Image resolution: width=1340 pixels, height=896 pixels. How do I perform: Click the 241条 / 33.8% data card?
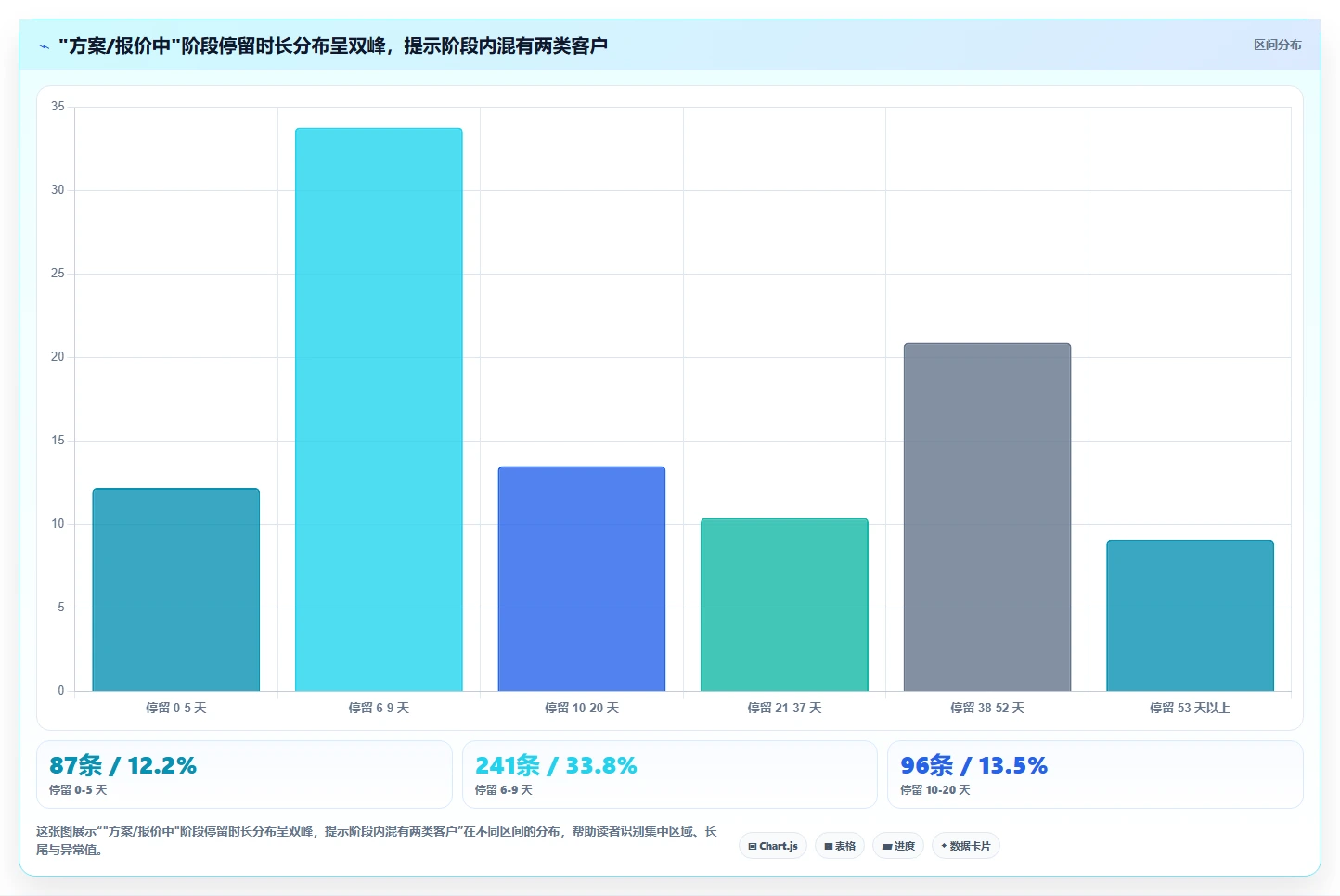(x=670, y=774)
